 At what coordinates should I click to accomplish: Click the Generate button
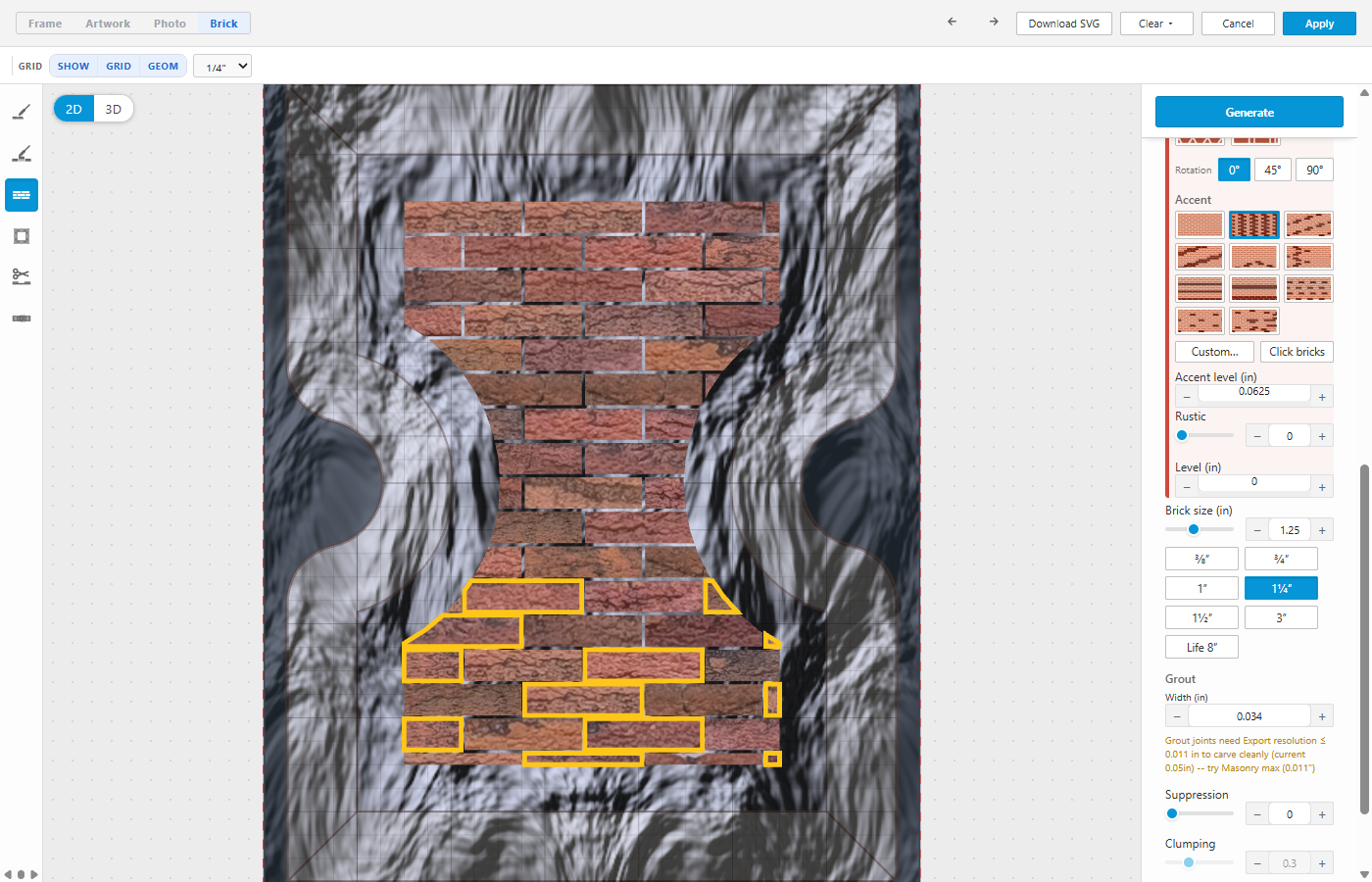[1249, 112]
